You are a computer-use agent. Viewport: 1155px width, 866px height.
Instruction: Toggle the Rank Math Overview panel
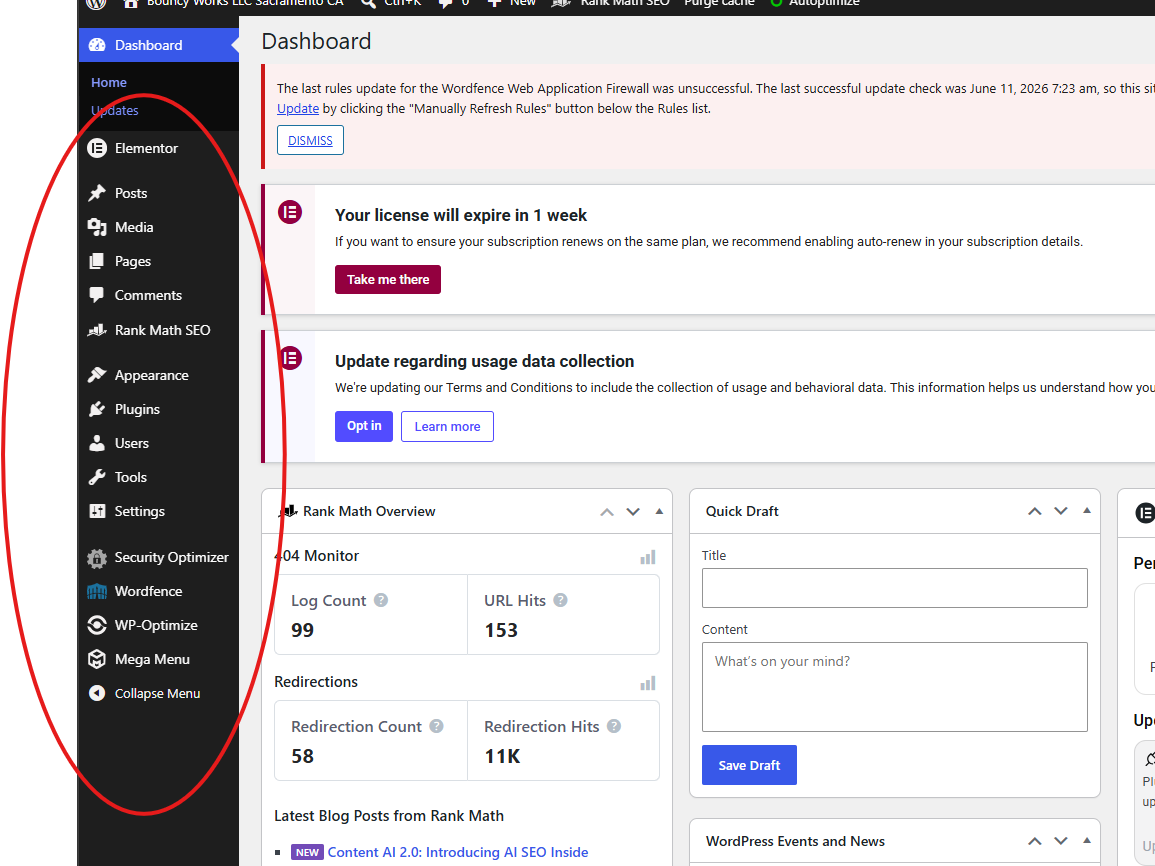(x=659, y=511)
